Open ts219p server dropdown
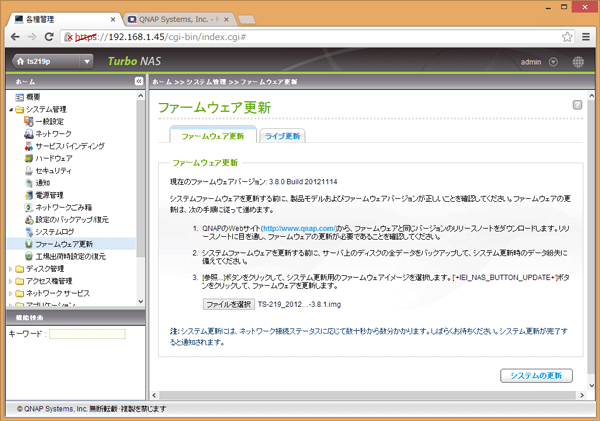 pos(87,61)
